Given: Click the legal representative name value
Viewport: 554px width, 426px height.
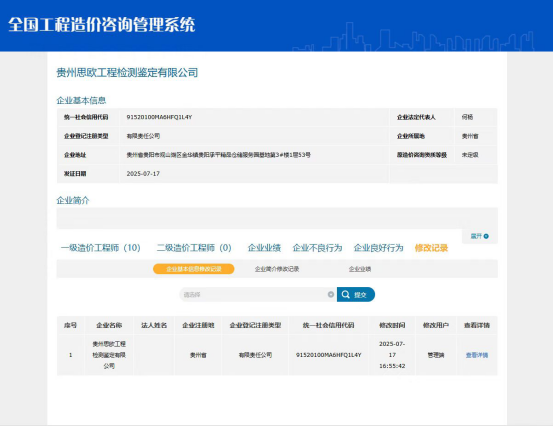Looking at the screenshot, I should click(467, 117).
